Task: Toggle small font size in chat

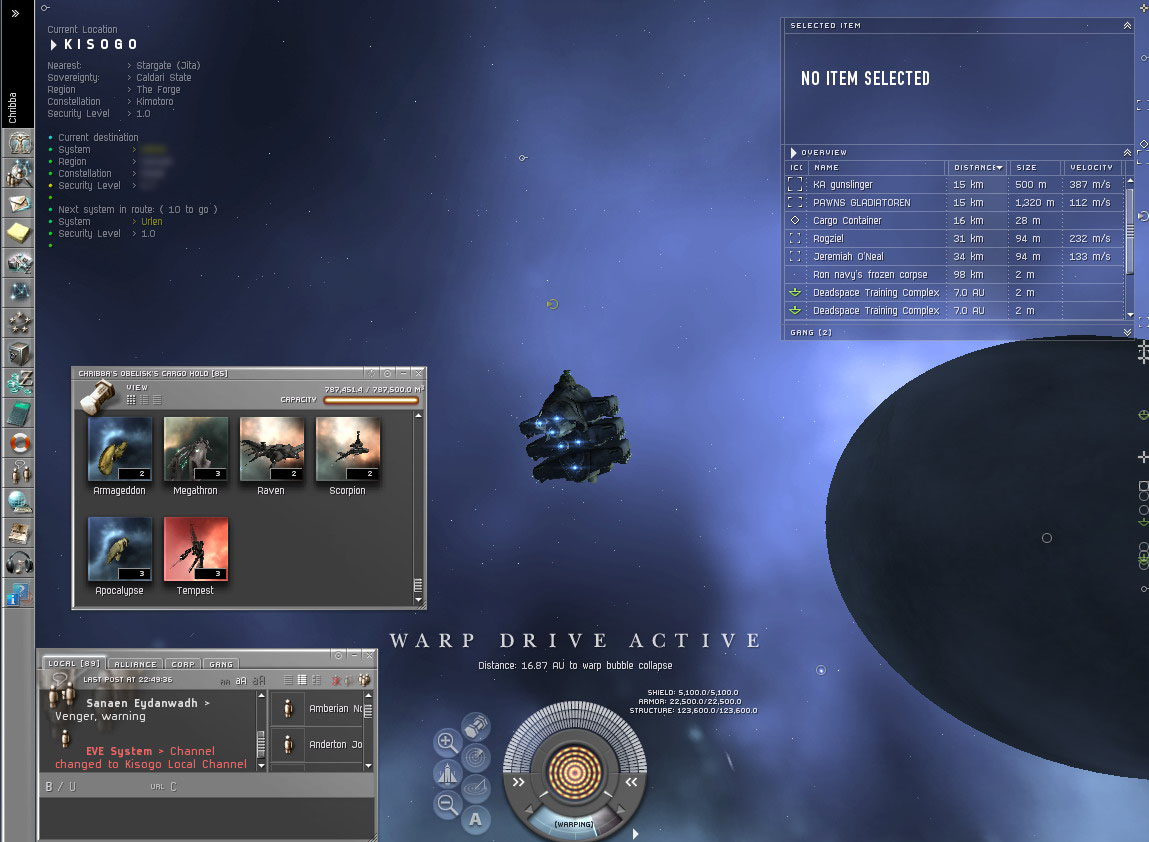Action: click(225, 682)
